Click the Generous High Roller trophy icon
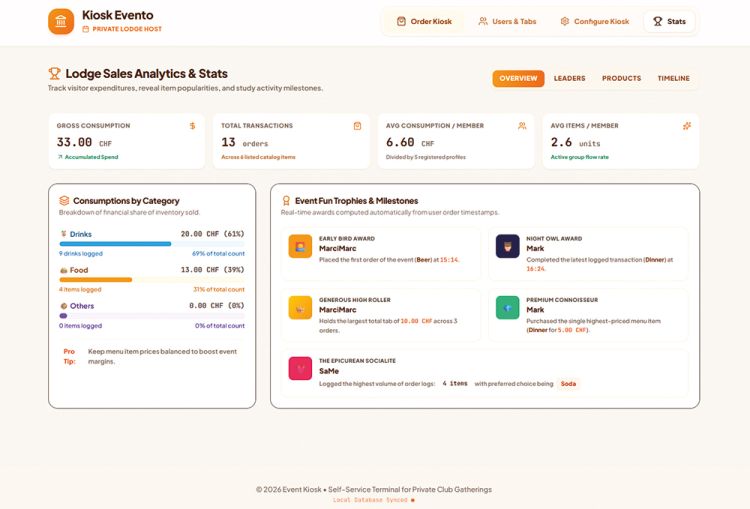The width and height of the screenshot is (750, 509). (300, 308)
